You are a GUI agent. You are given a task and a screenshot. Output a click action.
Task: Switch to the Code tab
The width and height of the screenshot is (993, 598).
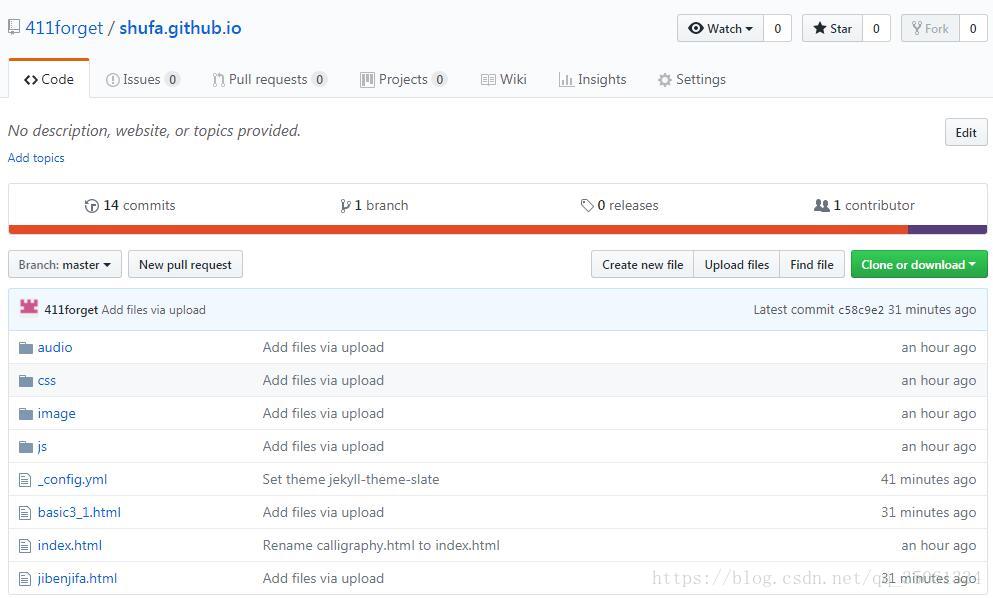click(49, 79)
